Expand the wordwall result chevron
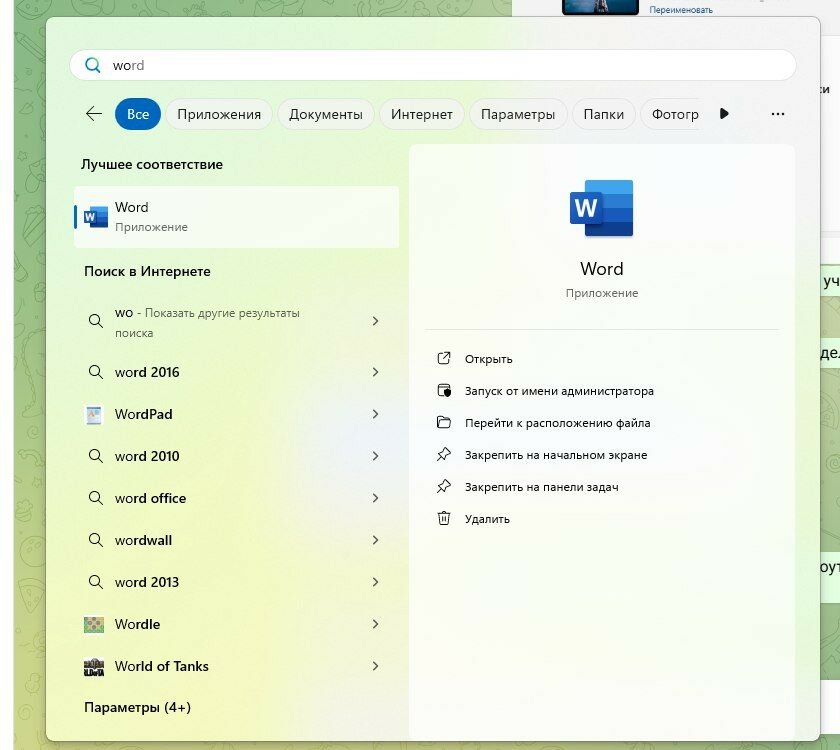The width and height of the screenshot is (840, 750). pyautogui.click(x=375, y=540)
